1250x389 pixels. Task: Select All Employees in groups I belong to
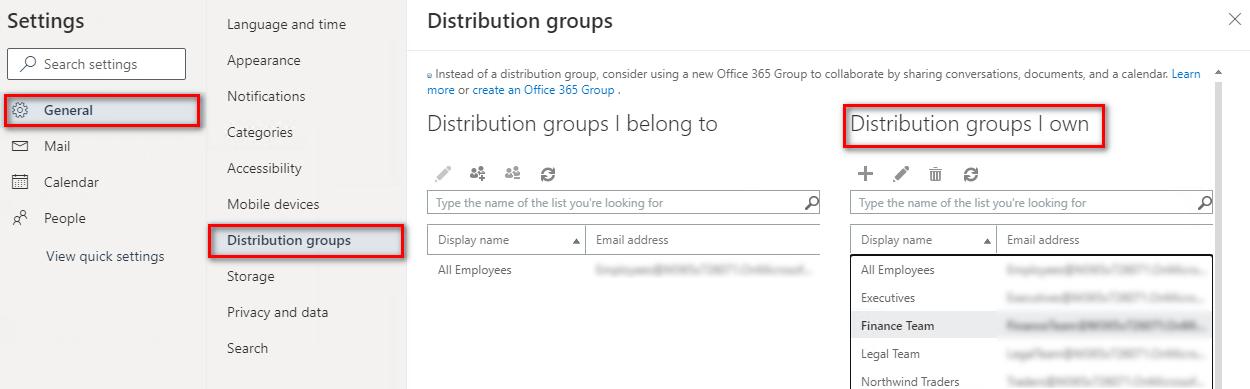(x=623, y=270)
